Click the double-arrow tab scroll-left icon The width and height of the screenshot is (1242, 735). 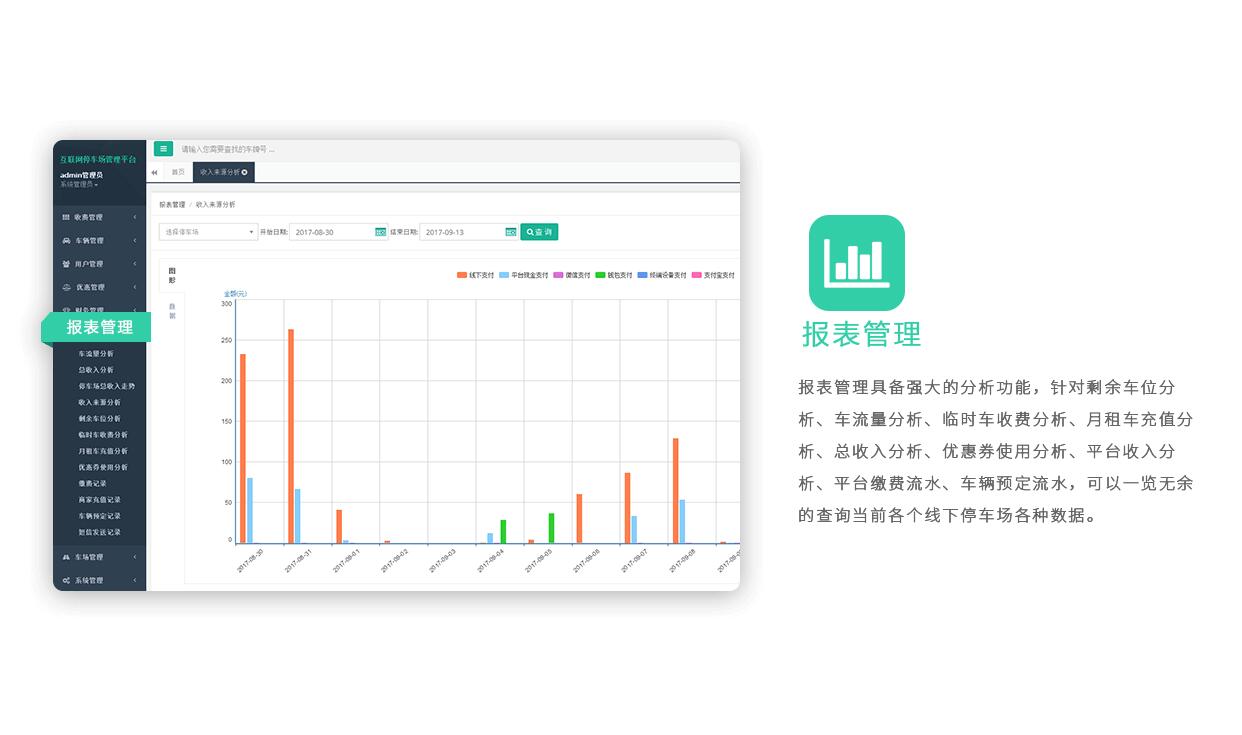155,173
